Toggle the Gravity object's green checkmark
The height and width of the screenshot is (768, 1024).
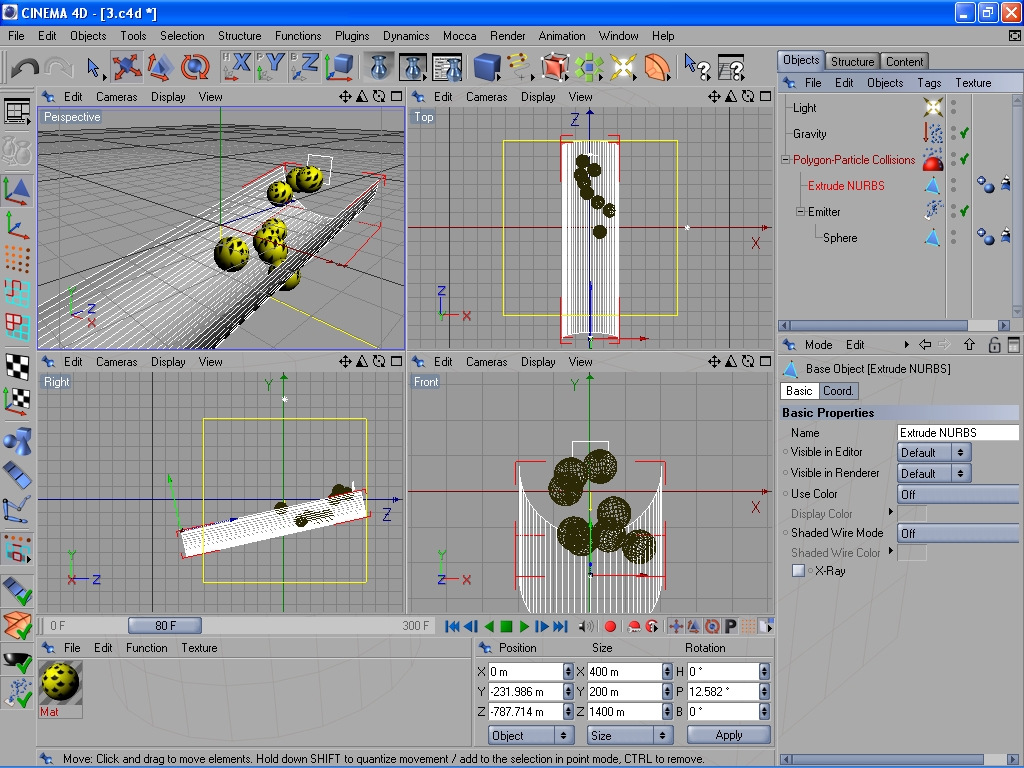[964, 133]
